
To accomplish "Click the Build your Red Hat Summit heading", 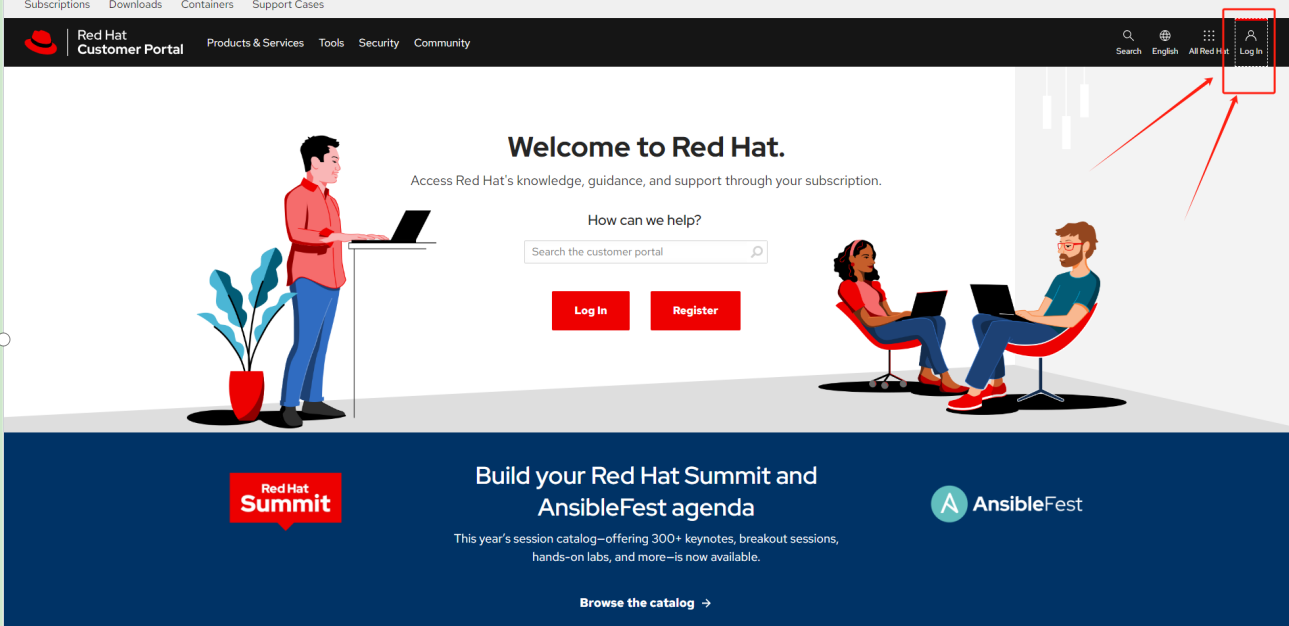I will click(646, 491).
